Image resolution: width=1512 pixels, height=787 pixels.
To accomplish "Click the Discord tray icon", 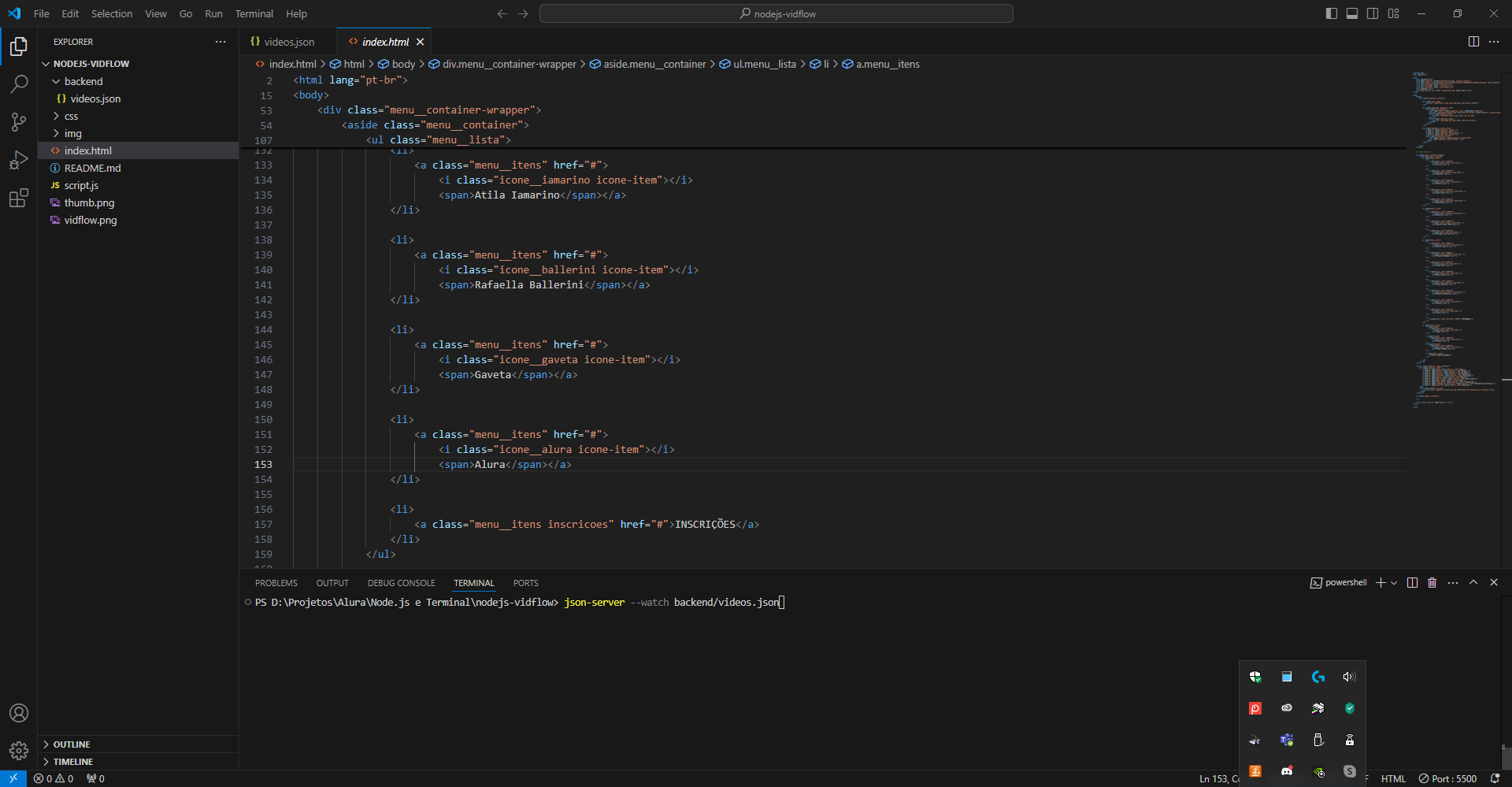I will pyautogui.click(x=1287, y=771).
